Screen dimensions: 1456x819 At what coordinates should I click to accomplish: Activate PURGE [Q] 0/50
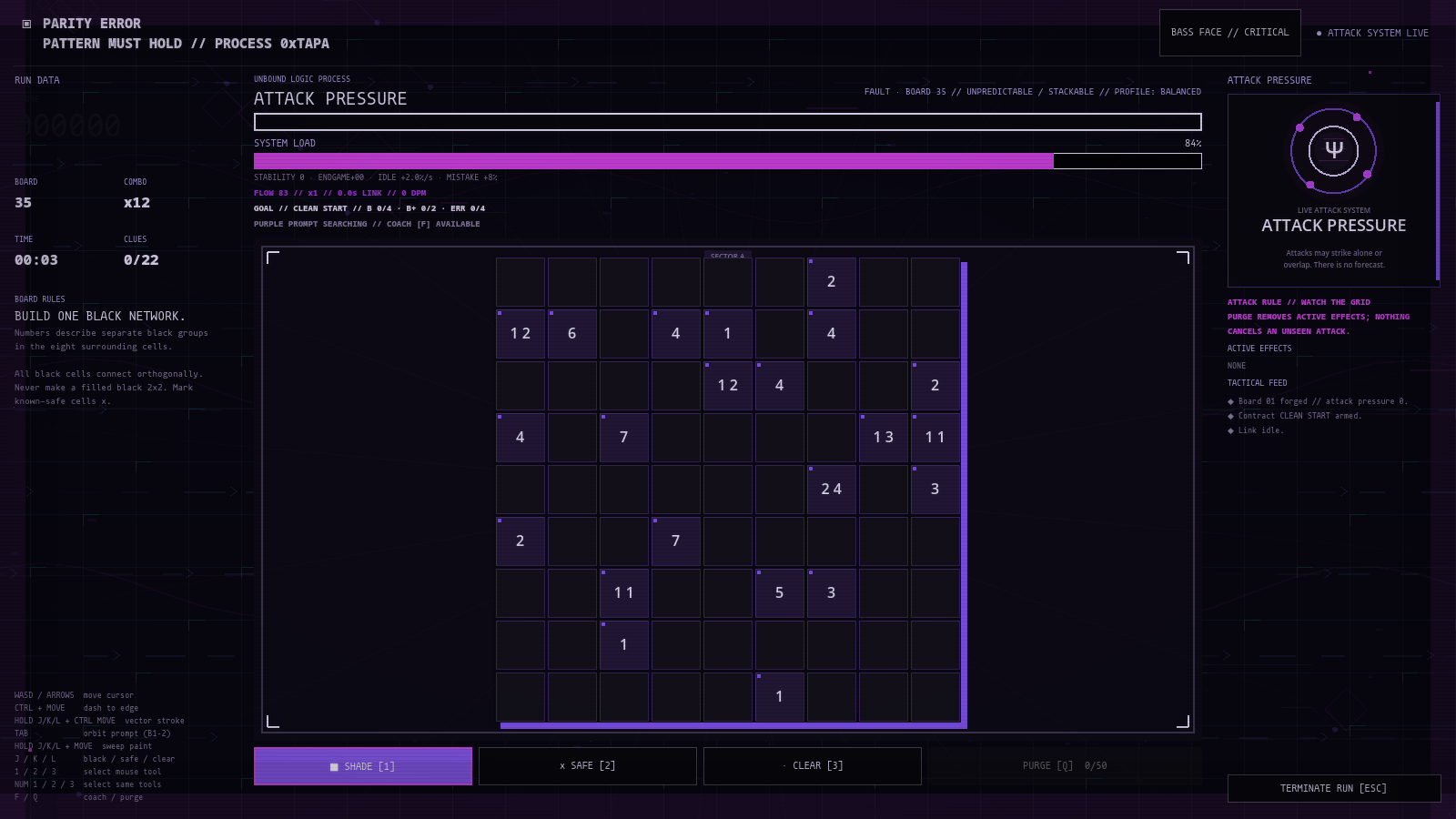pos(1065,766)
